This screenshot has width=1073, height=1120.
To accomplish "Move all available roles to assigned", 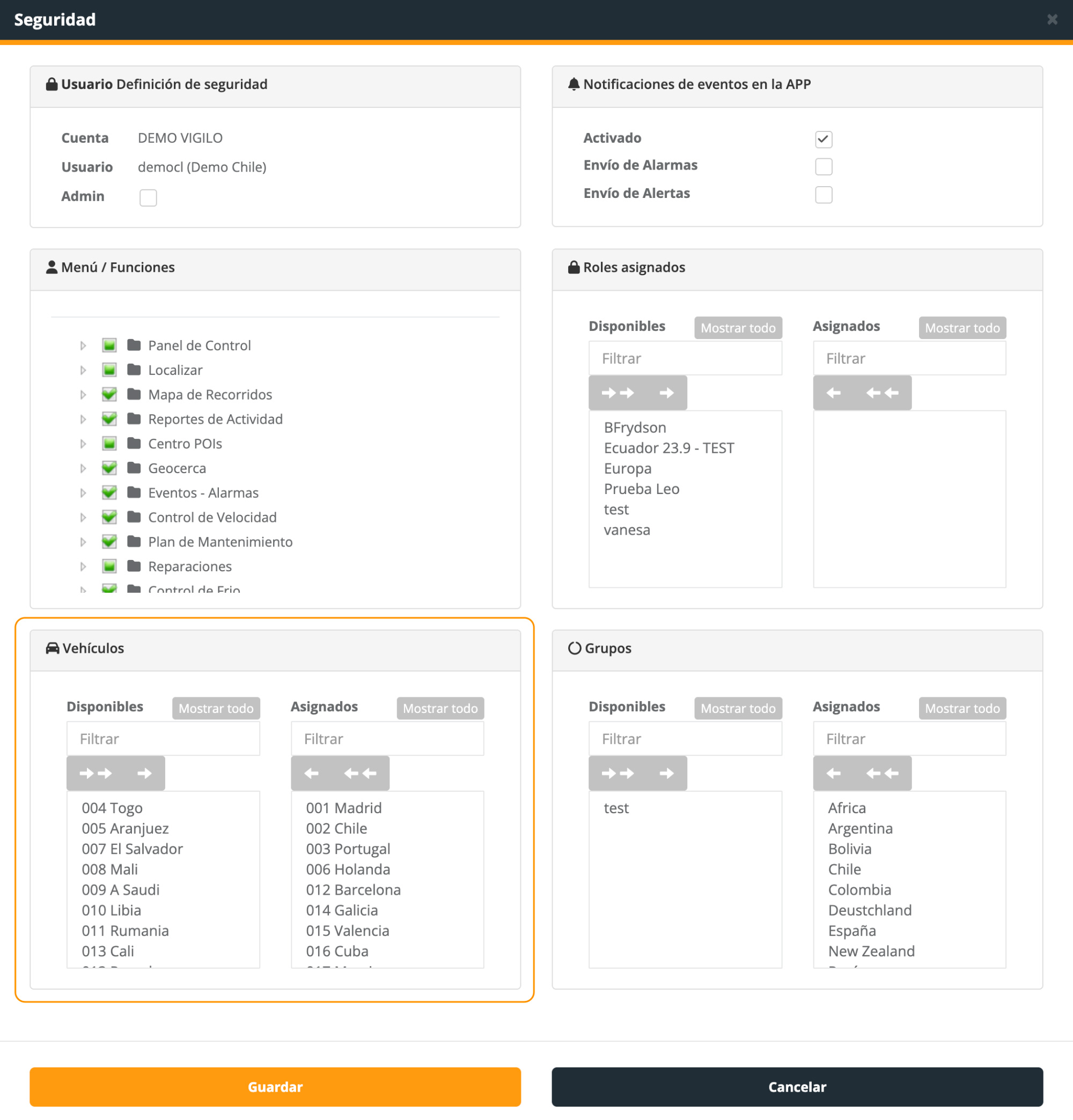I will pos(618,393).
